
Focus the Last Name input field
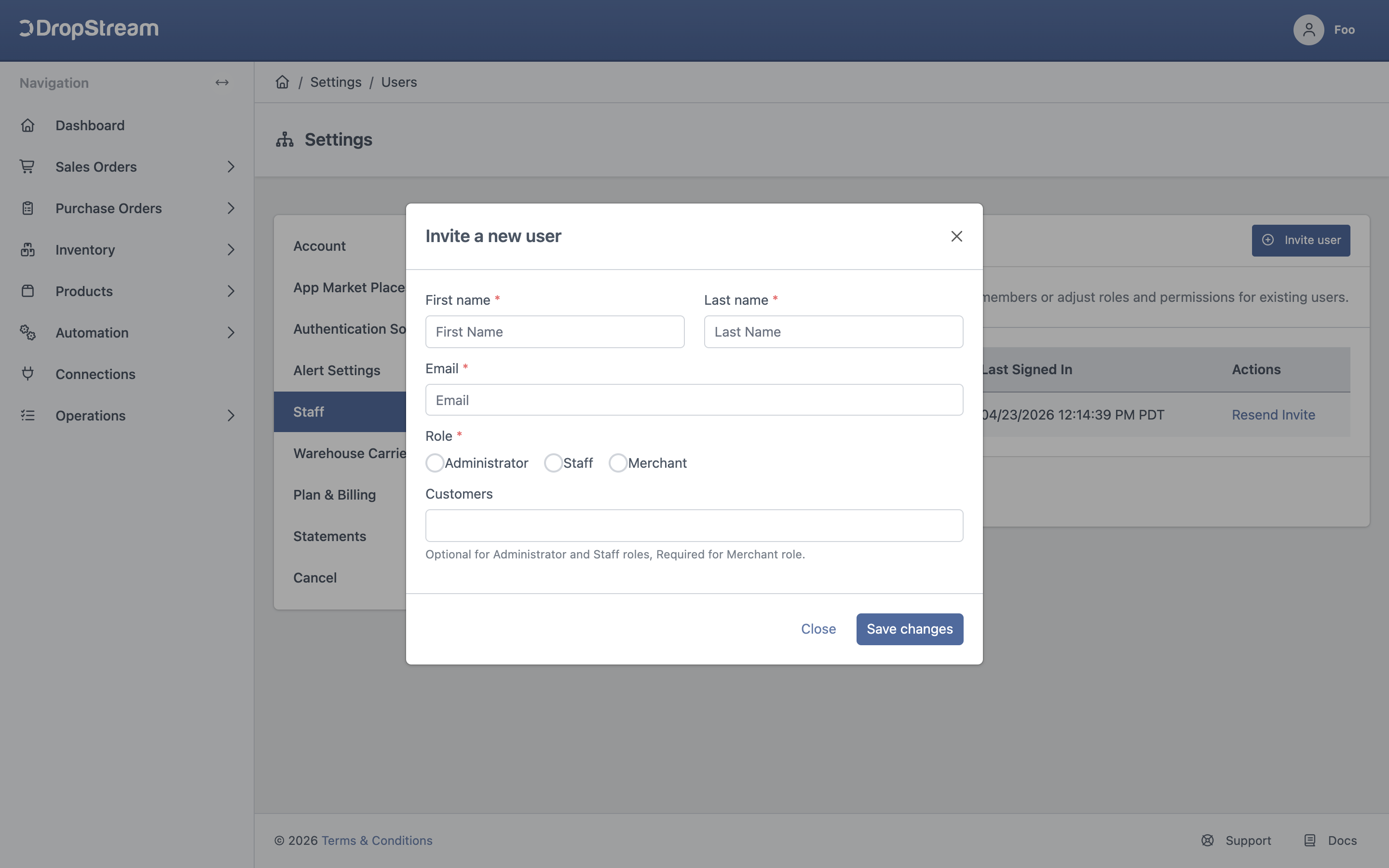click(x=833, y=331)
